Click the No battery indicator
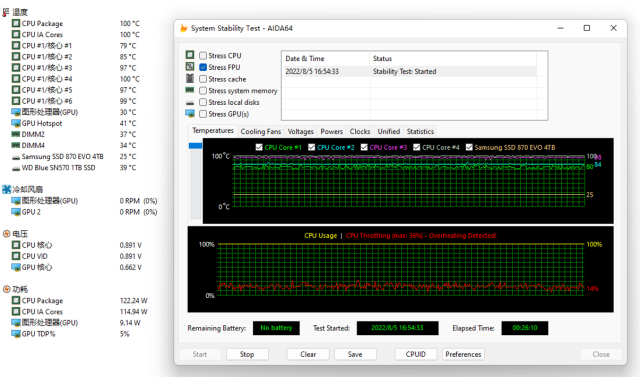 pos(276,328)
